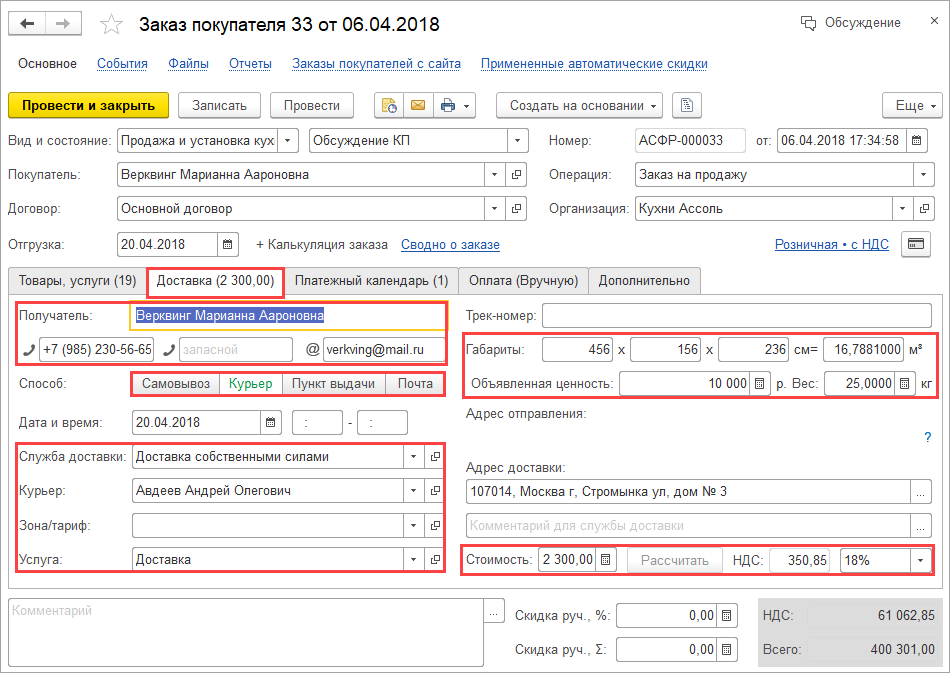Open calculator for Стоимость field
Screen dimensions: 950x673
point(605,560)
